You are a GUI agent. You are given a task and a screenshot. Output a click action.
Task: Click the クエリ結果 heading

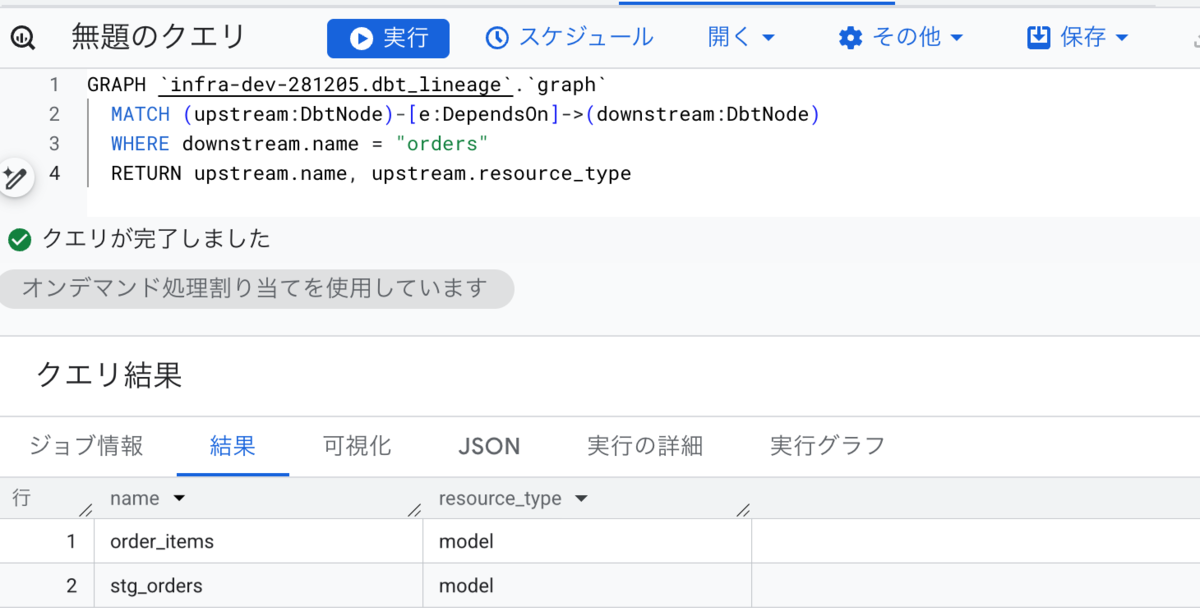pyautogui.click(x=109, y=375)
